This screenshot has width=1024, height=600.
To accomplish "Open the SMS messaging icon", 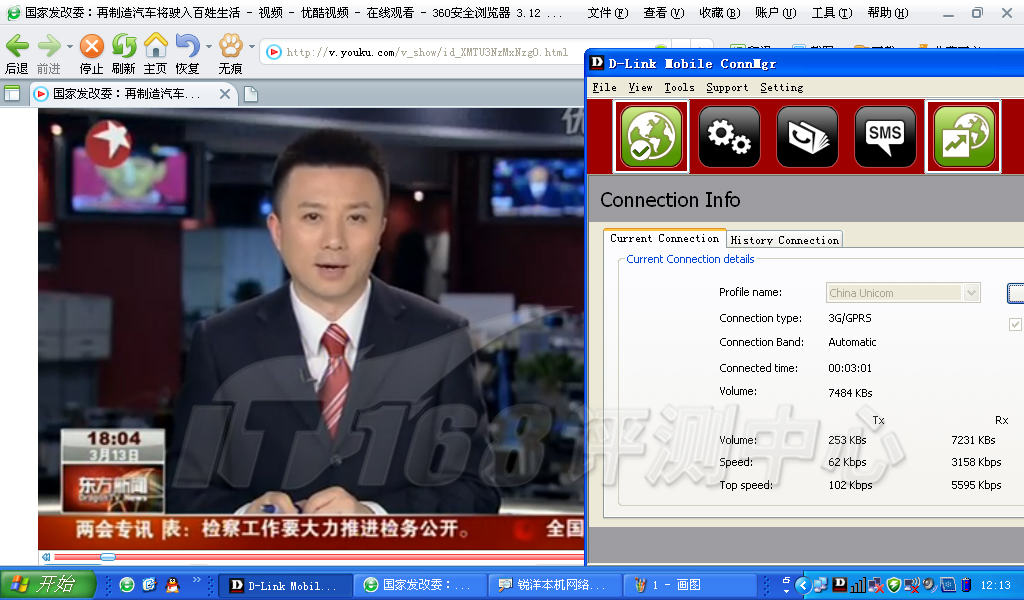I will pos(885,137).
